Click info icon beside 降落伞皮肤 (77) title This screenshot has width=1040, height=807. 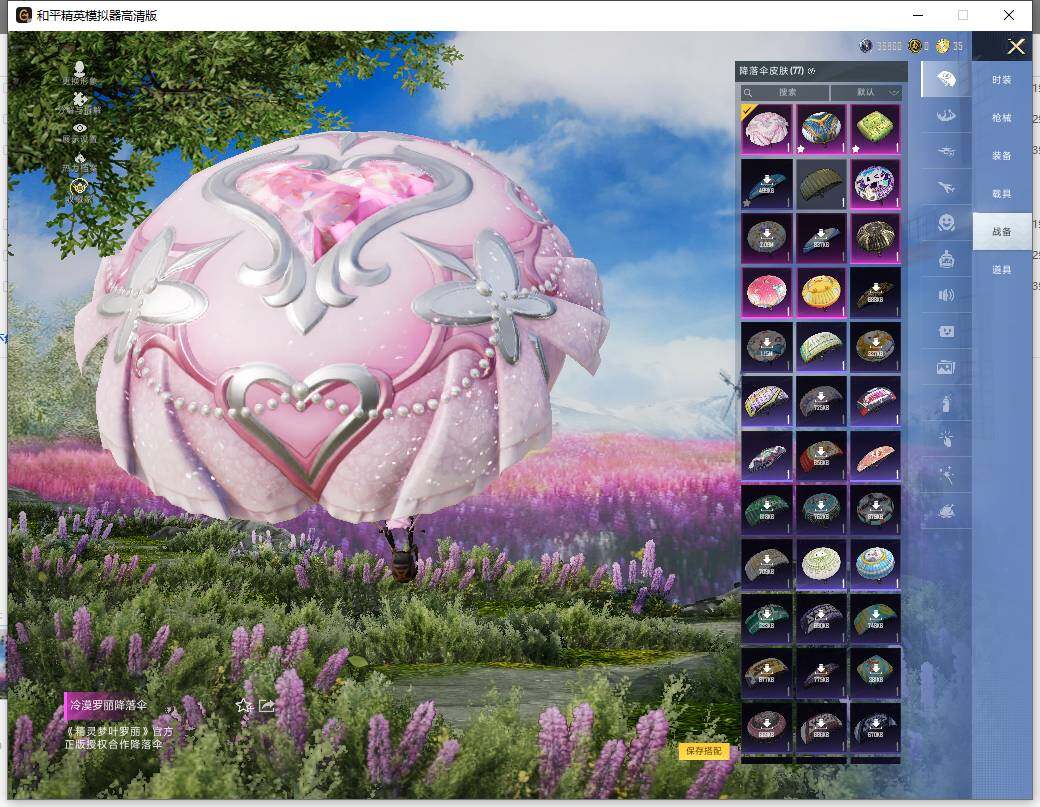(812, 71)
